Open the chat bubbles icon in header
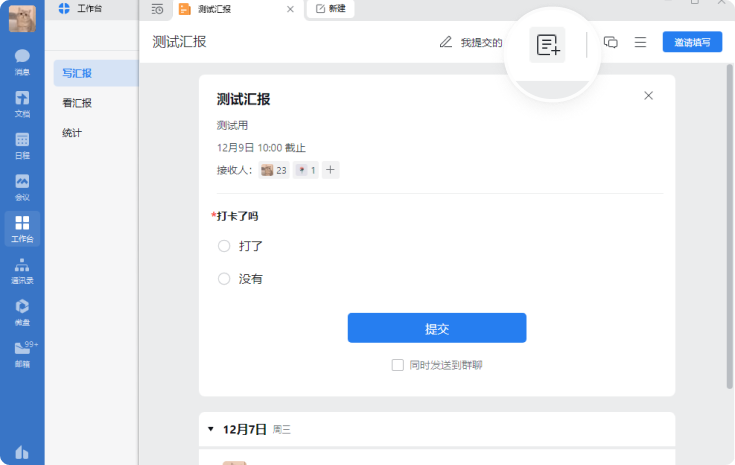The width and height of the screenshot is (735, 465). pyautogui.click(x=610, y=42)
